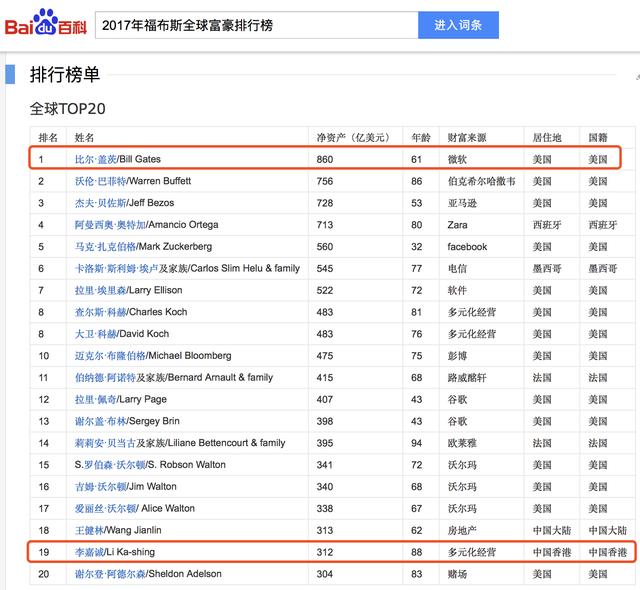Open the 莉莉安·贝当古 link
The image size is (640, 590).
[x=105, y=443]
